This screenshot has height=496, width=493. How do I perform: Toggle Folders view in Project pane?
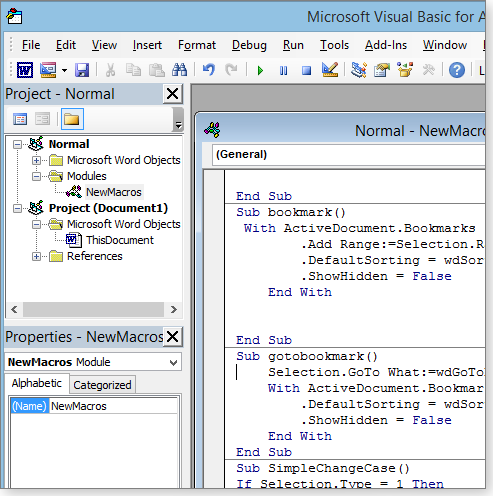(x=72, y=119)
